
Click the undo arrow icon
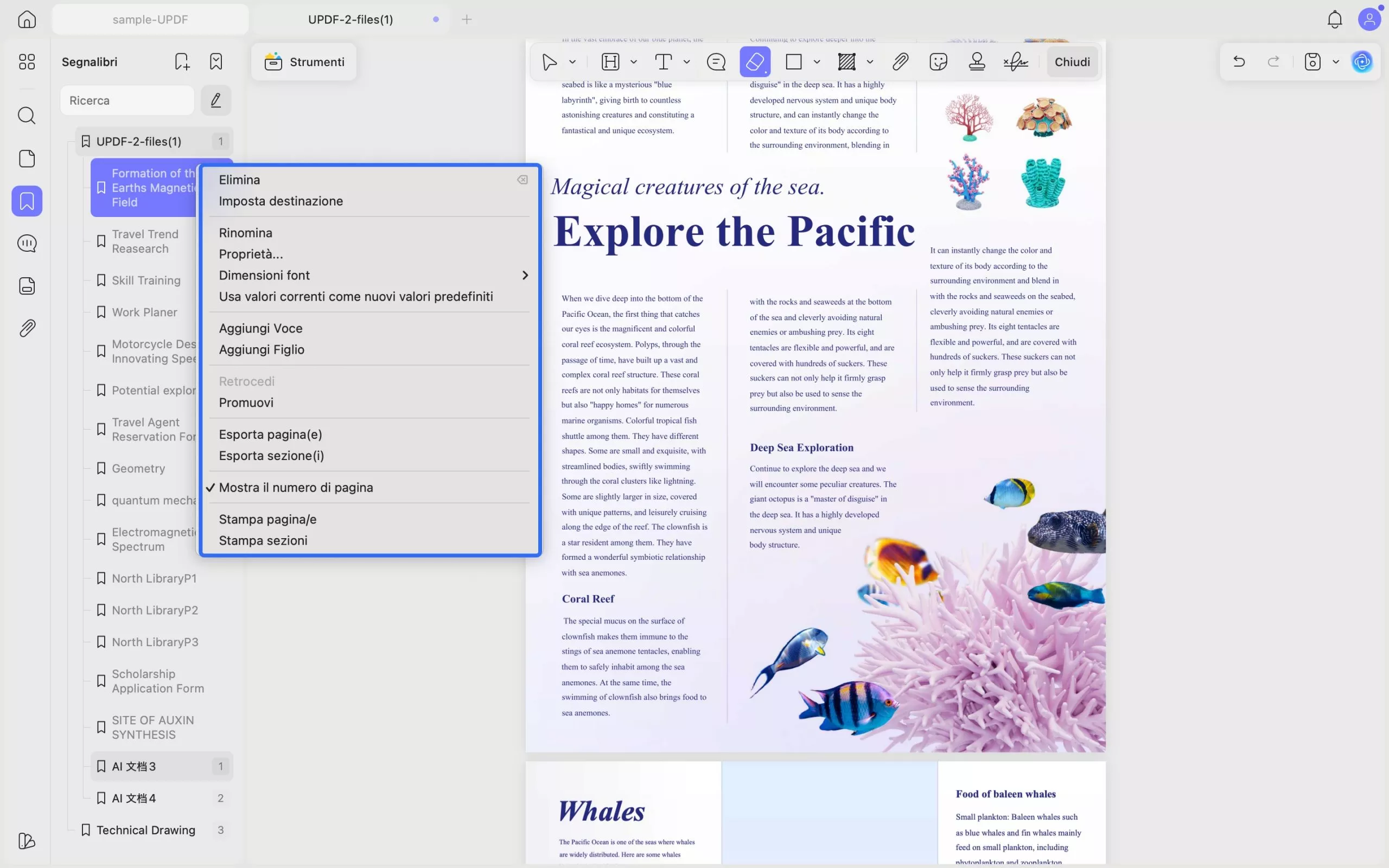[x=1239, y=61]
